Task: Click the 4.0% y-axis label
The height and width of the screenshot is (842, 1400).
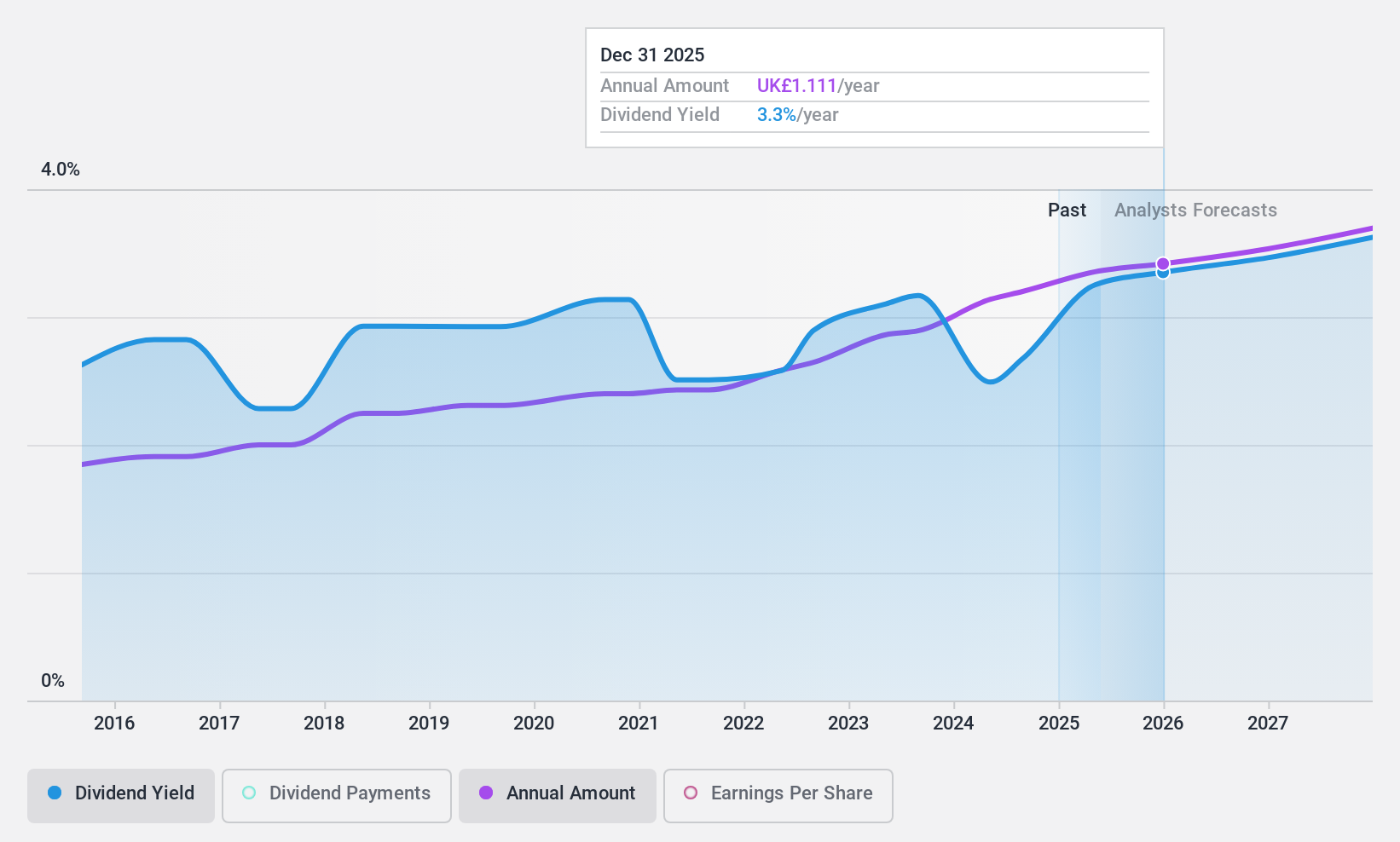Action: pyautogui.click(x=61, y=170)
